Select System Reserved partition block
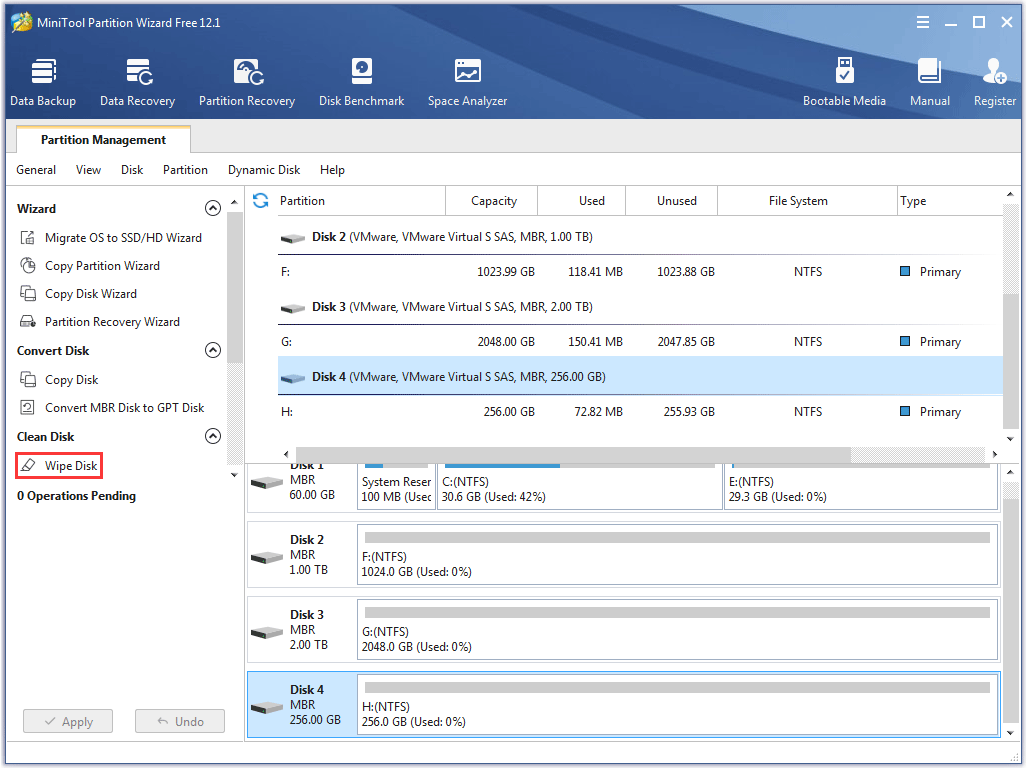Image resolution: width=1027 pixels, height=768 pixels. pyautogui.click(x=396, y=486)
